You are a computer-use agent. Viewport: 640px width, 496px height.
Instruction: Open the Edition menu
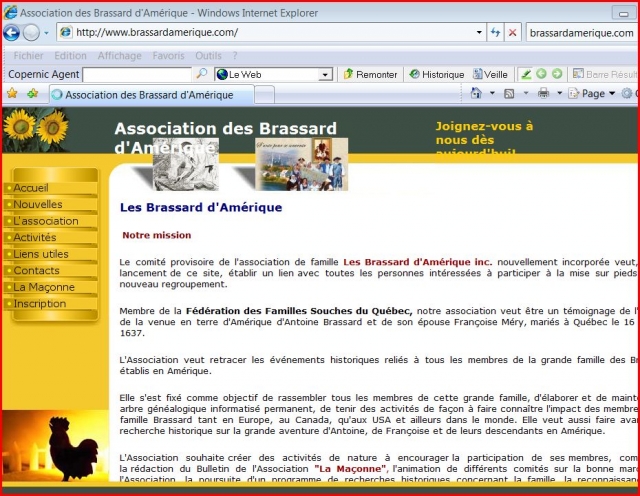coord(70,56)
